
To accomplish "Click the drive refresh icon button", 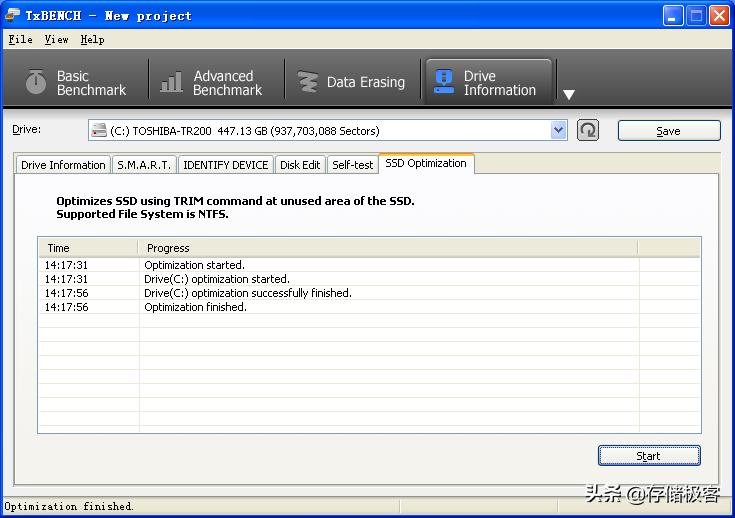I will coord(588,130).
